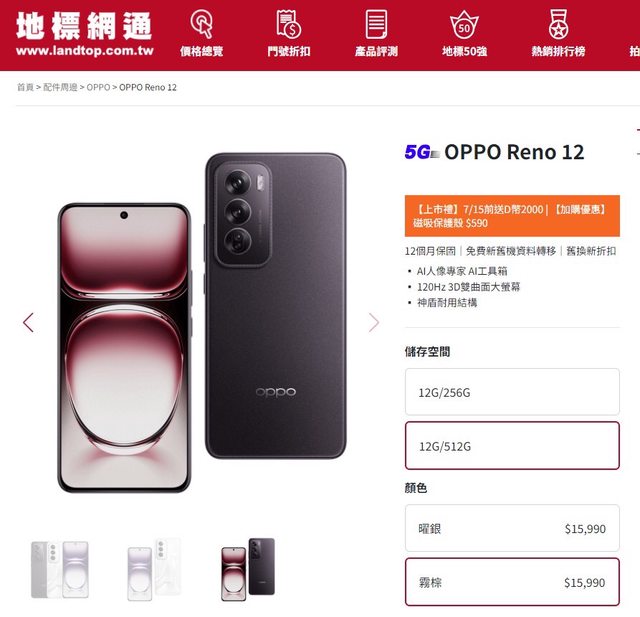640x617 pixels.
Task: Open 配件周邊 breadcrumb link
Action: pyautogui.click(x=60, y=87)
